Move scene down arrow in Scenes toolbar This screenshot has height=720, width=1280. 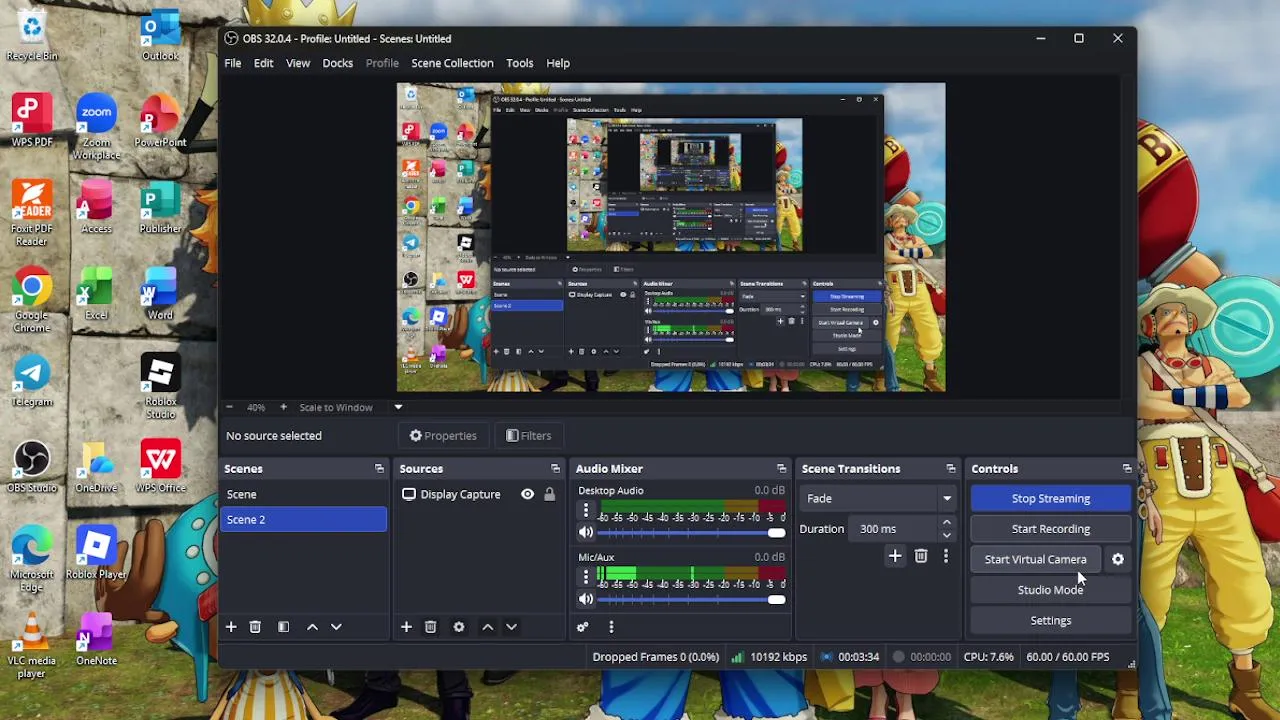point(336,627)
